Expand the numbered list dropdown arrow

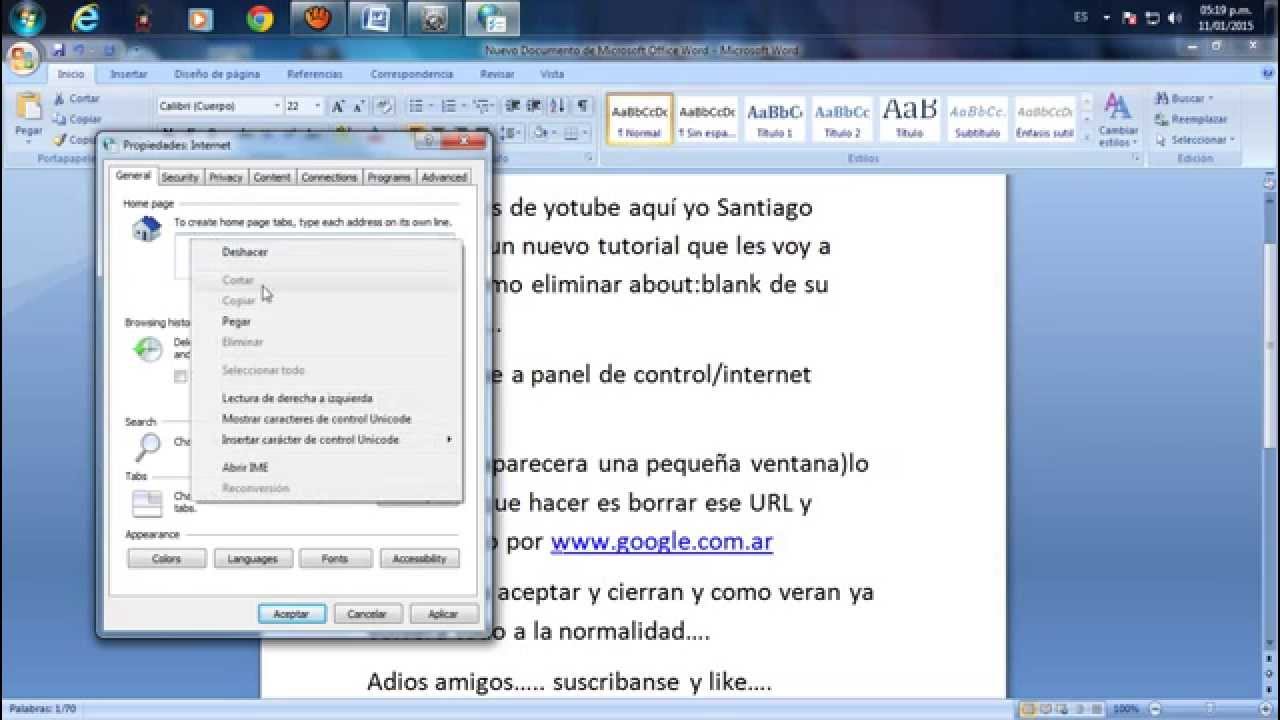pos(462,106)
